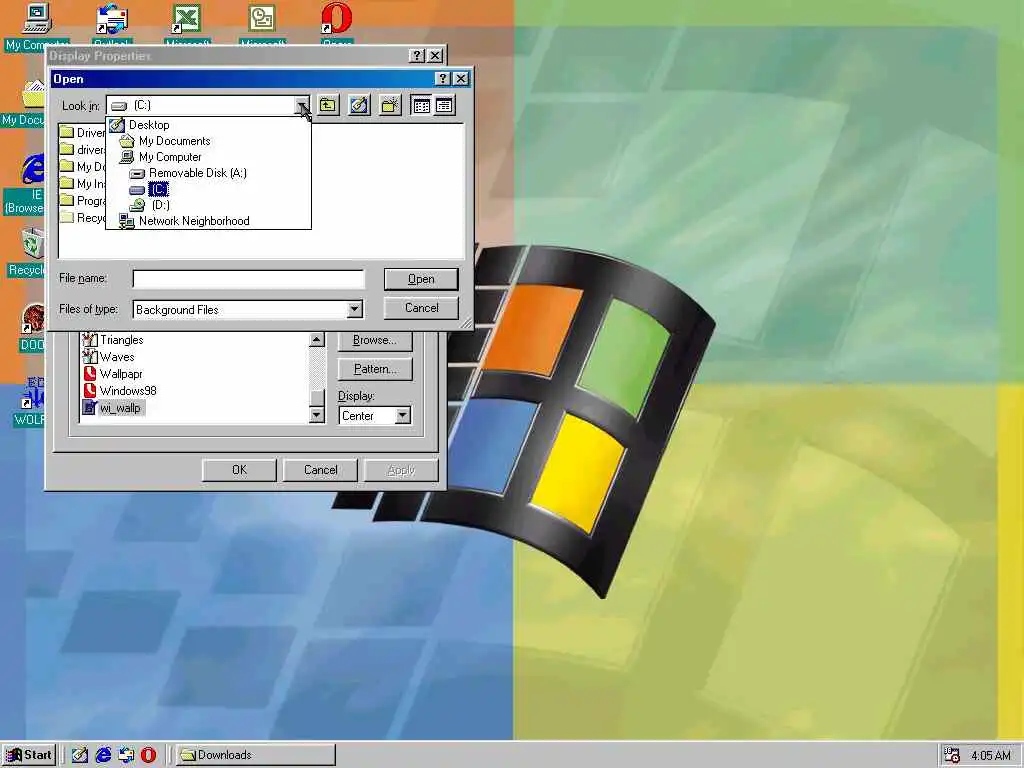Click OK in Display Properties
Screen dimensions: 1024x768
[x=239, y=470]
